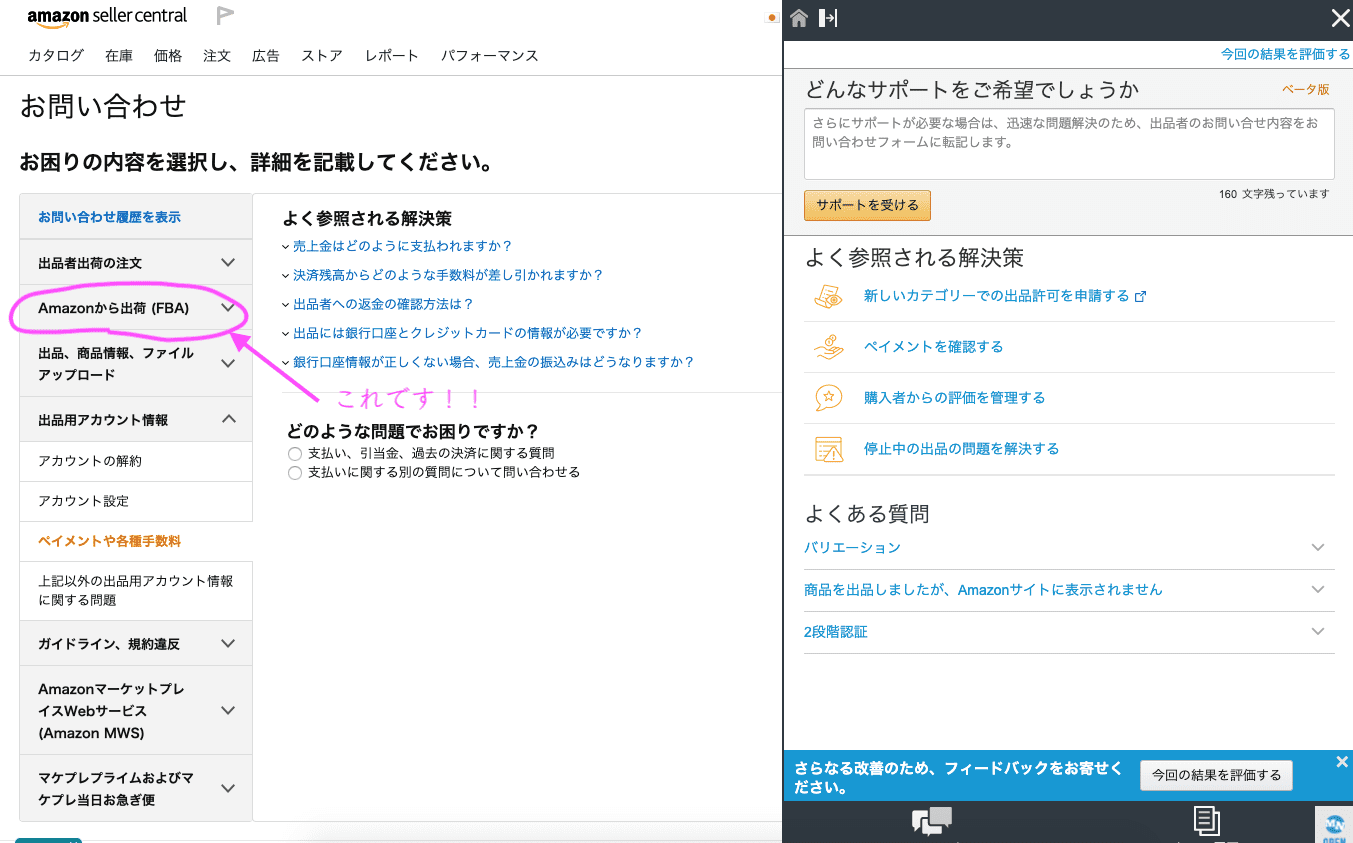Click the バリエーション FAQ title
This screenshot has height=843, width=1353.
click(x=852, y=548)
